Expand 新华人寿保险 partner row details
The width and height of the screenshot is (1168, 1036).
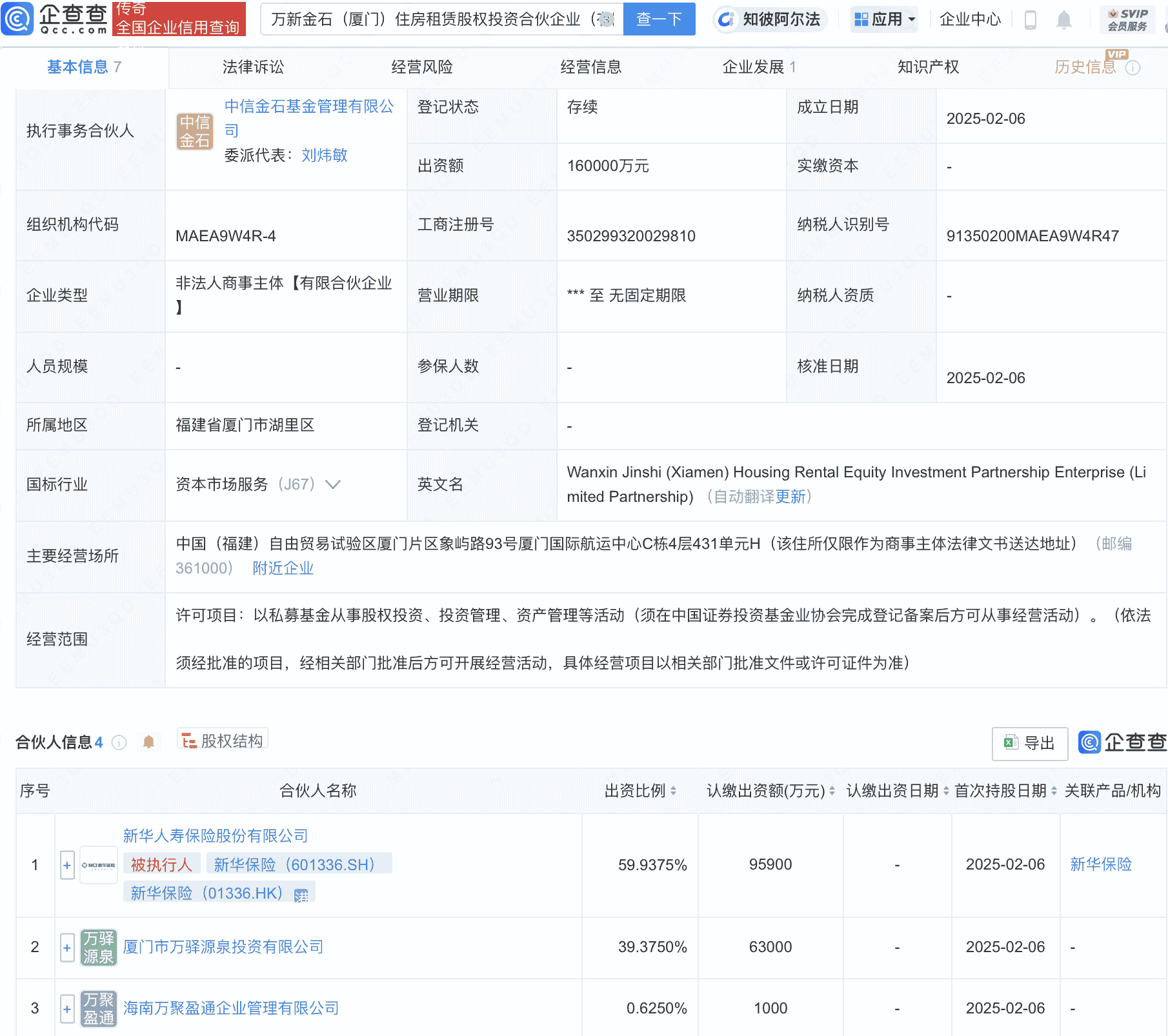point(67,864)
